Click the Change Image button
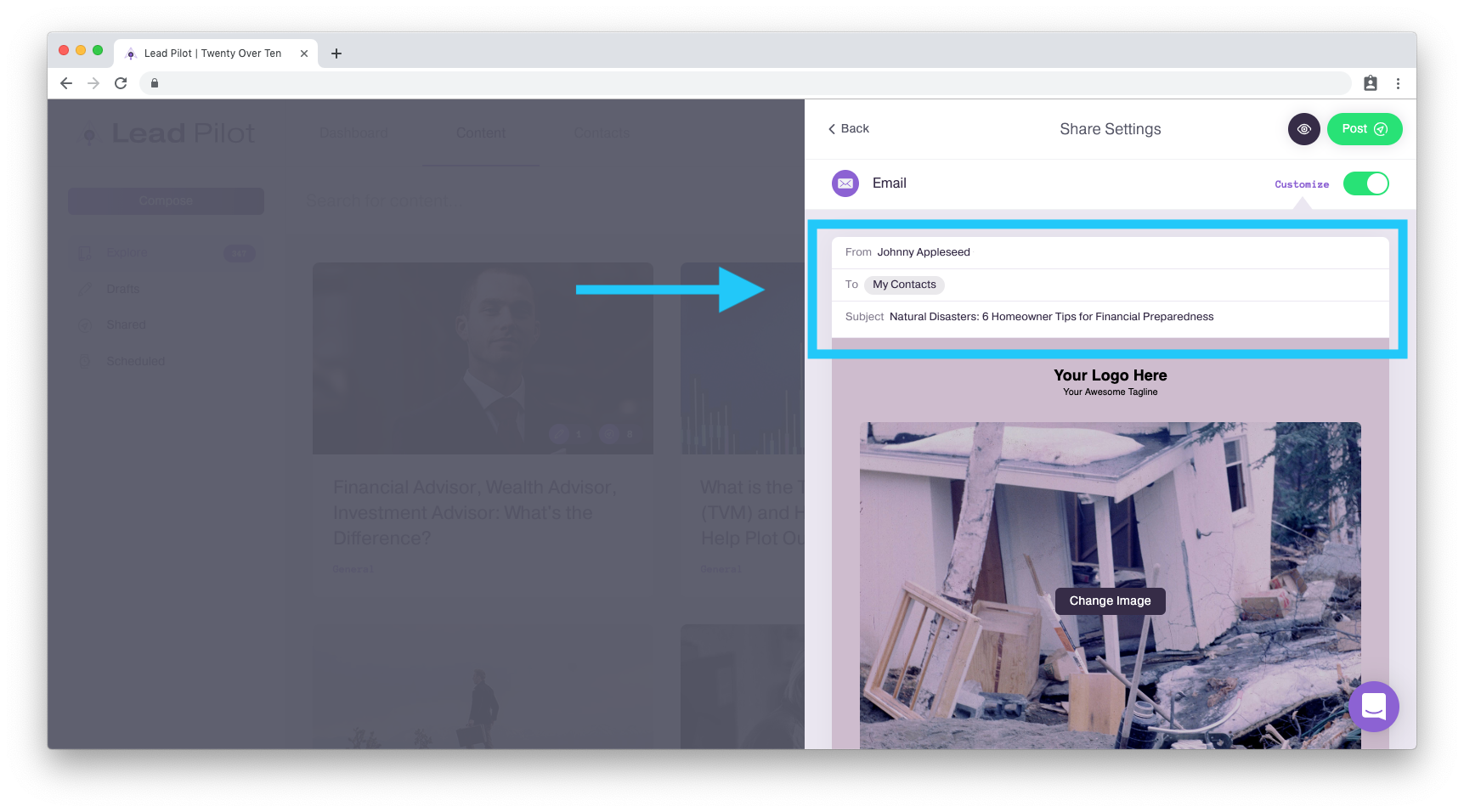This screenshot has height=812, width=1464. pos(1110,601)
